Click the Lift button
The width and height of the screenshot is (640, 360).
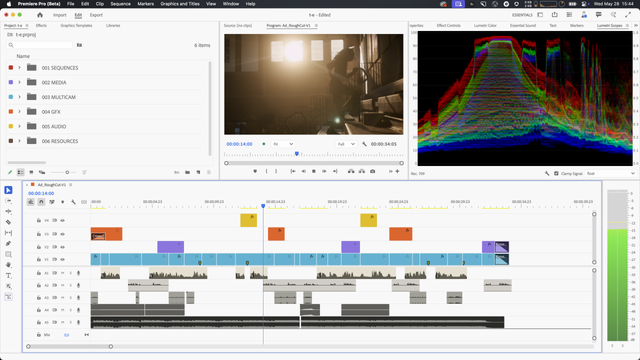click(x=351, y=171)
